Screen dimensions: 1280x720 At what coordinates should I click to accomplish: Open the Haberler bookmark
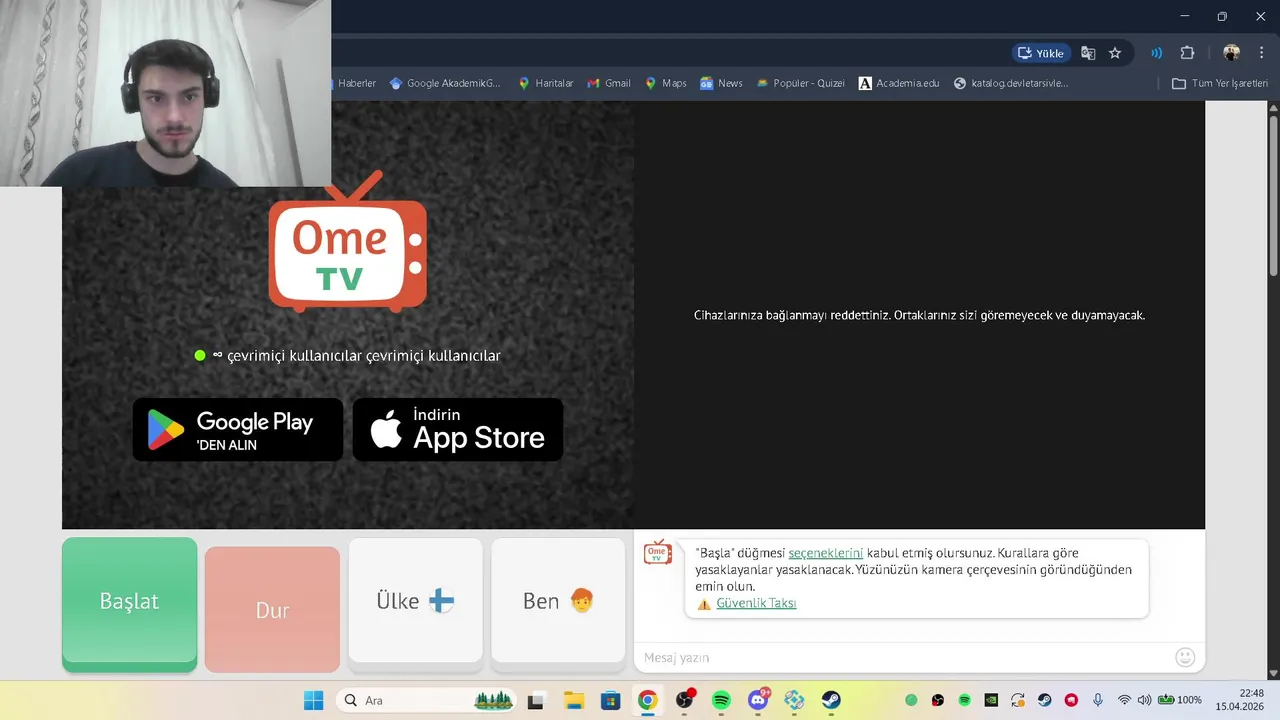coord(356,83)
